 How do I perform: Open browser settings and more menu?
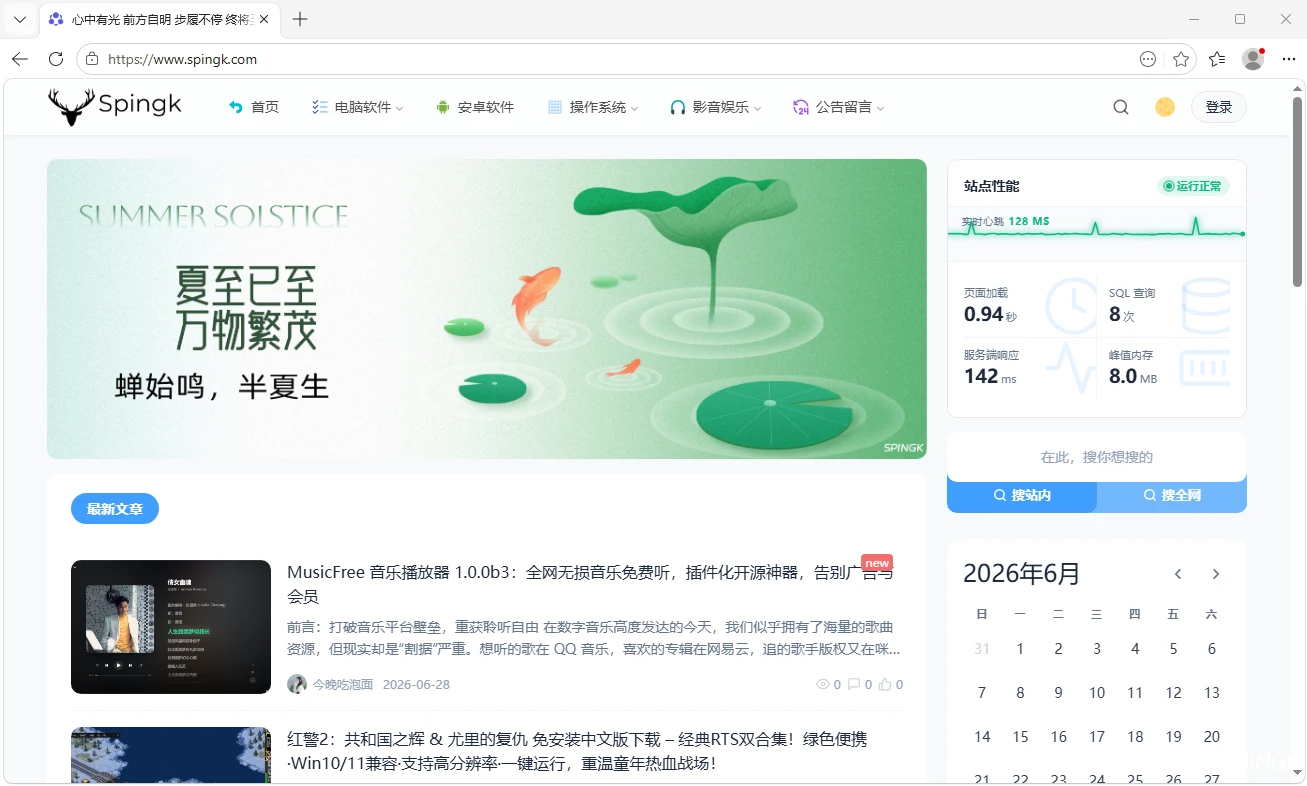(x=1288, y=59)
